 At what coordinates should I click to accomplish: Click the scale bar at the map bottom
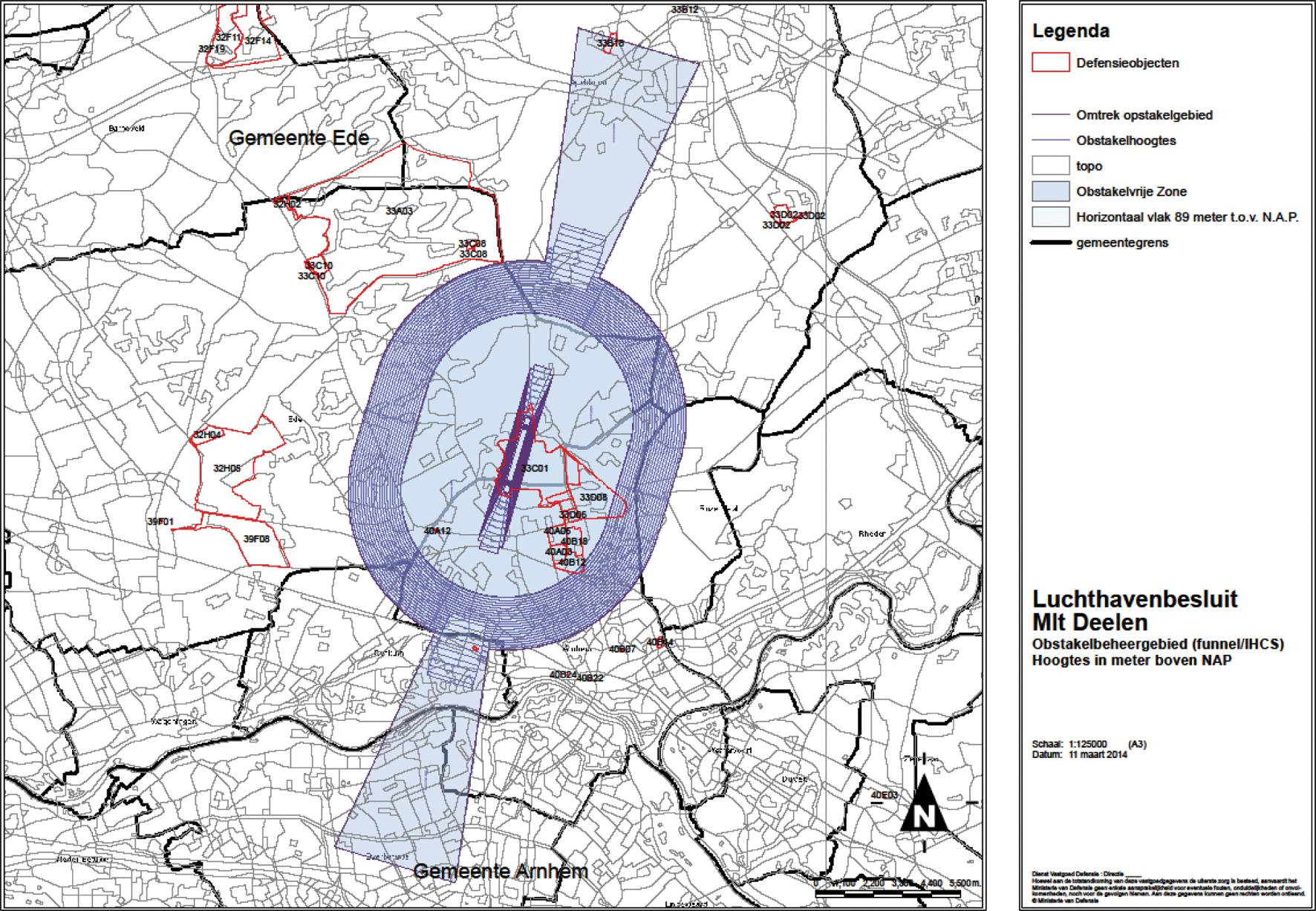[887, 894]
